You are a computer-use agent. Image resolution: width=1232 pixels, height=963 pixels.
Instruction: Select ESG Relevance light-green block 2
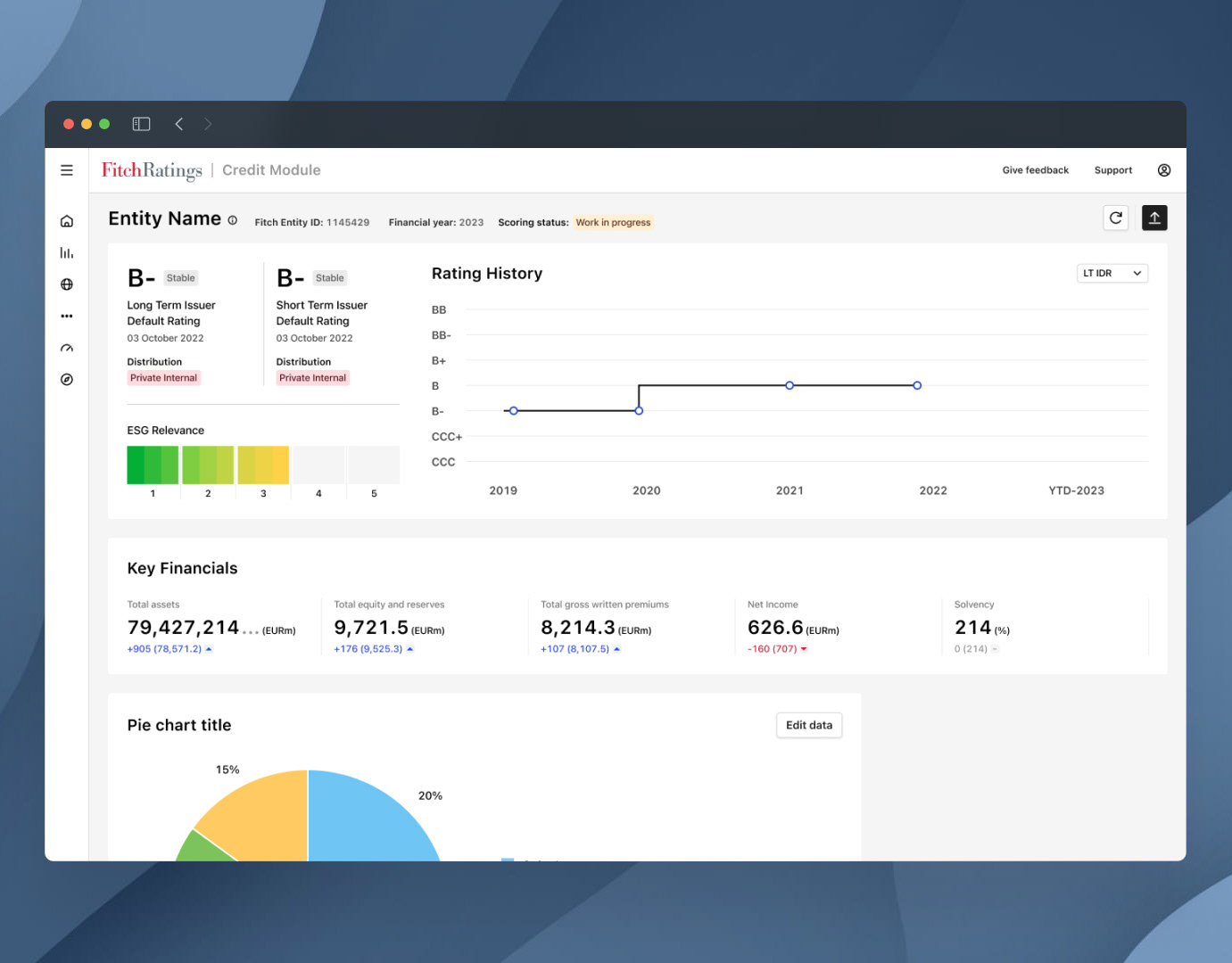pos(208,465)
